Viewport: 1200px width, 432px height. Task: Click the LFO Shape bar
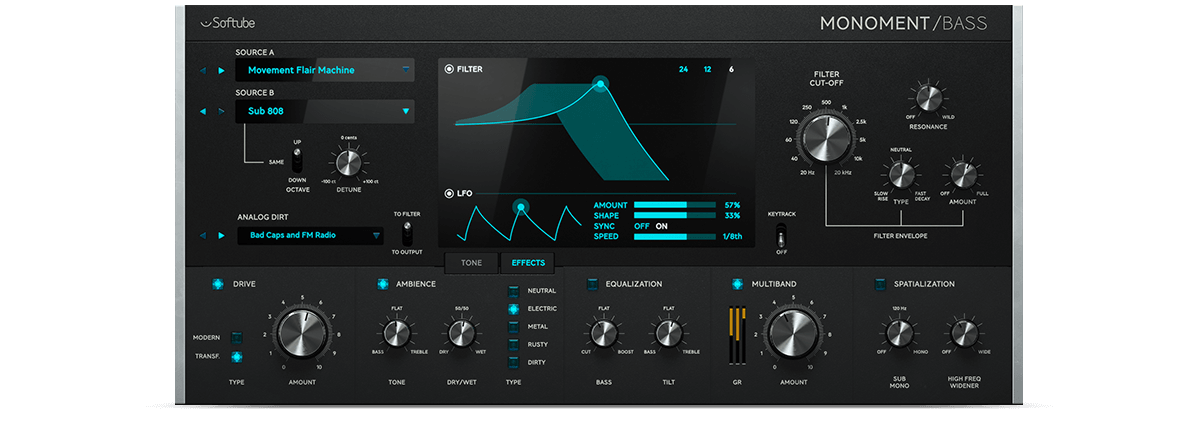point(674,215)
